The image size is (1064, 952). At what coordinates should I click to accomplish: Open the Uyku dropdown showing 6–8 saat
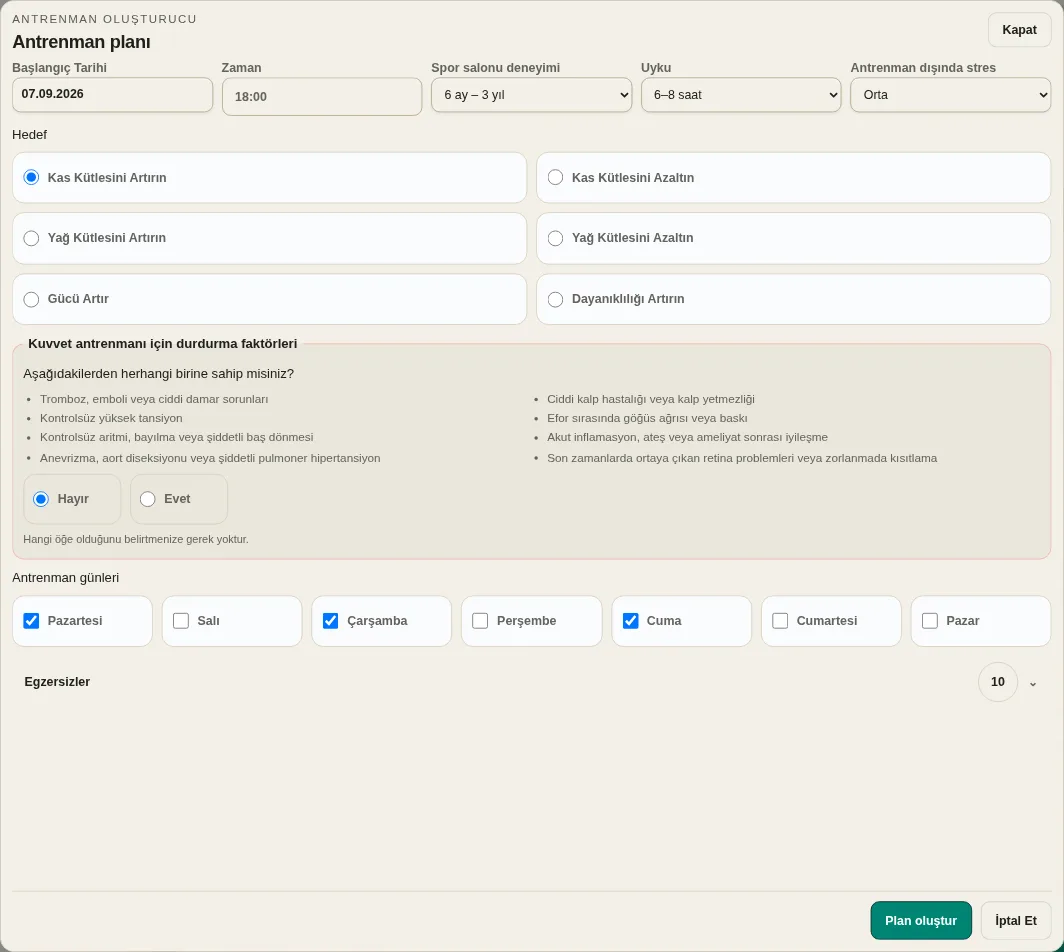pos(741,95)
